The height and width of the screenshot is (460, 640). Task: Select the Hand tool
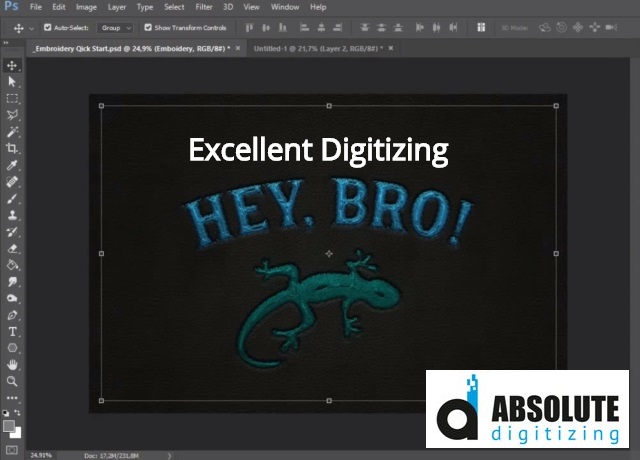12,364
